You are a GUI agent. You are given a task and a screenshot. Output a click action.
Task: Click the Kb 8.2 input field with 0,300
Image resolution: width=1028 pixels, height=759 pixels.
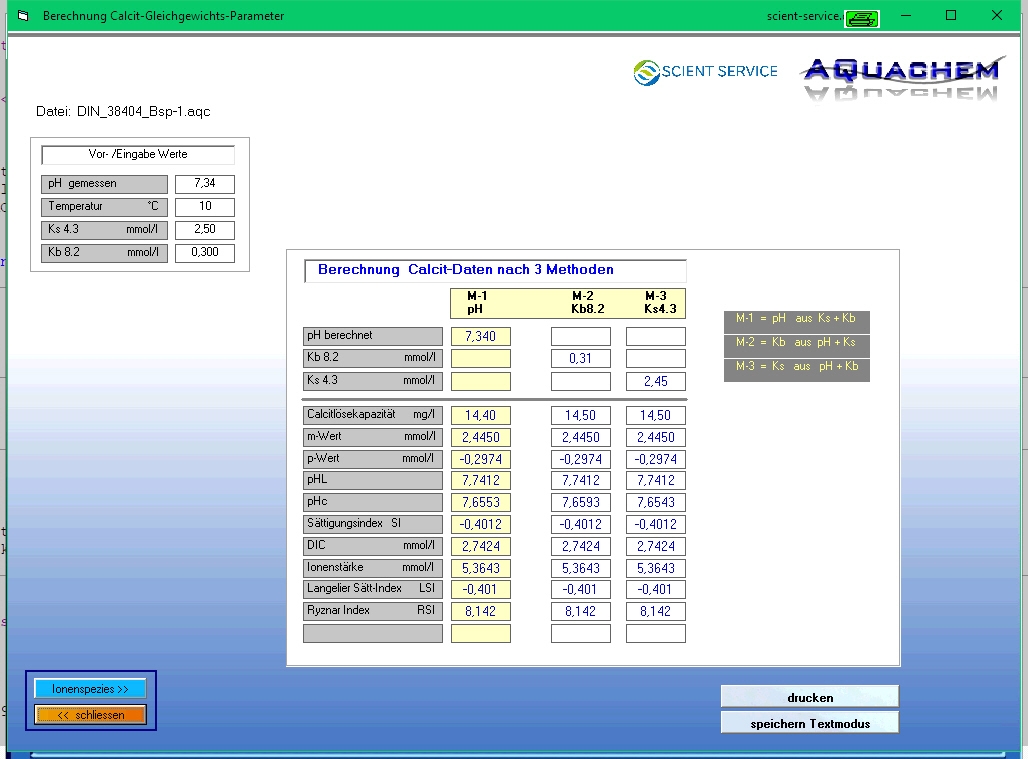coord(205,252)
